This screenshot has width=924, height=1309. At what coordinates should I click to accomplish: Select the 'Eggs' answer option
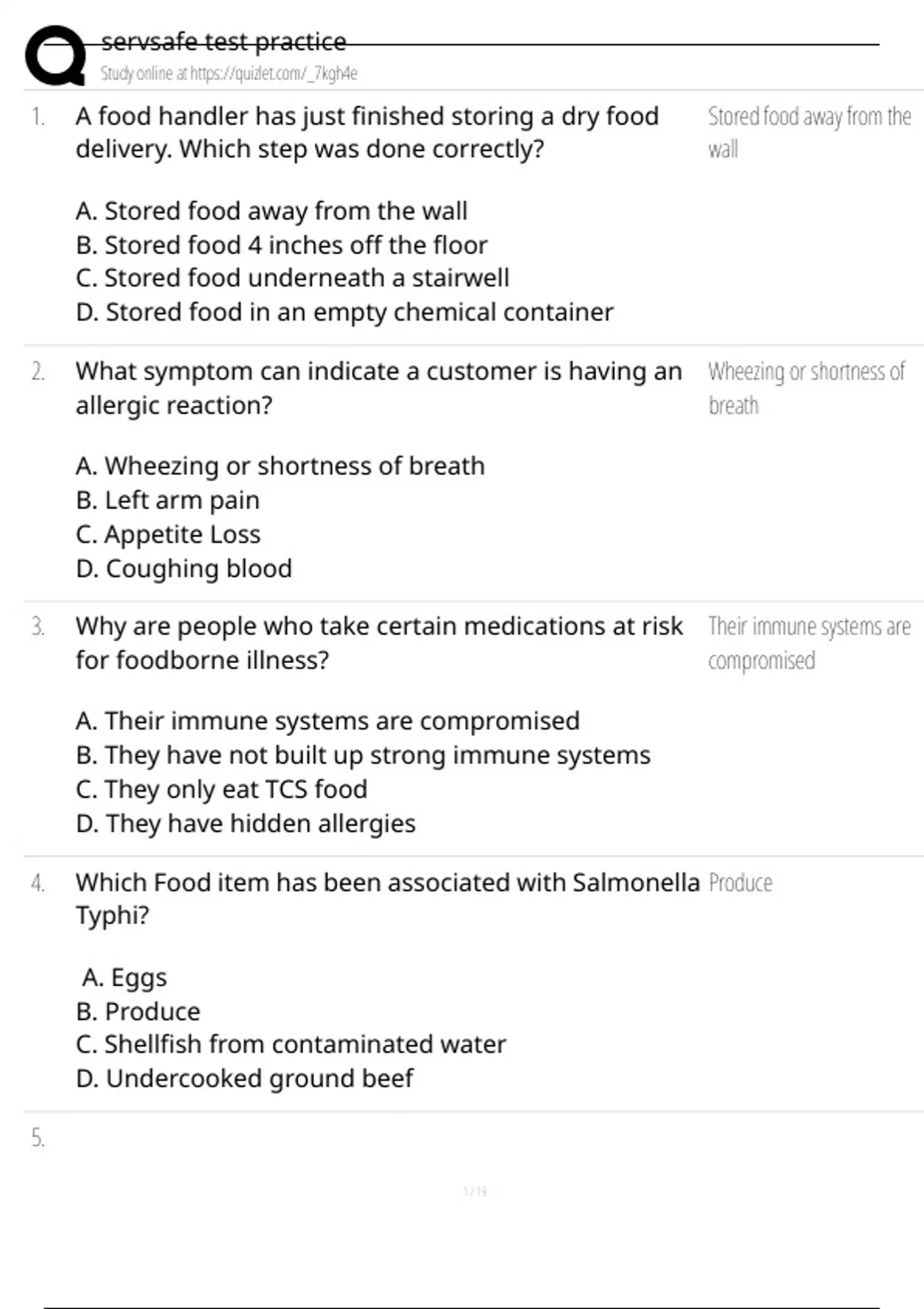click(x=125, y=977)
